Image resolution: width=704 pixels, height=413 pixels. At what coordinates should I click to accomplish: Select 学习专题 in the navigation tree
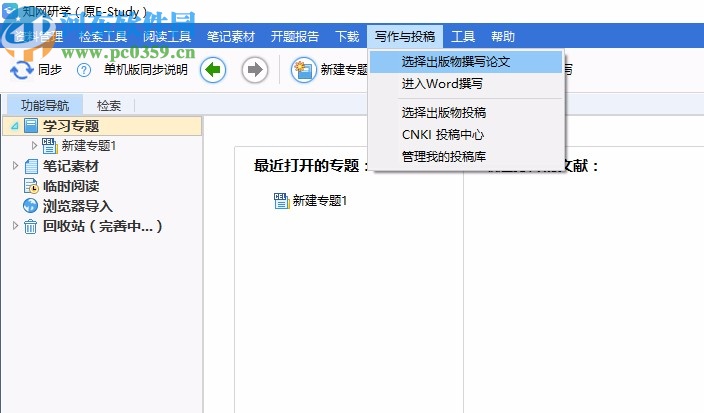(x=70, y=126)
